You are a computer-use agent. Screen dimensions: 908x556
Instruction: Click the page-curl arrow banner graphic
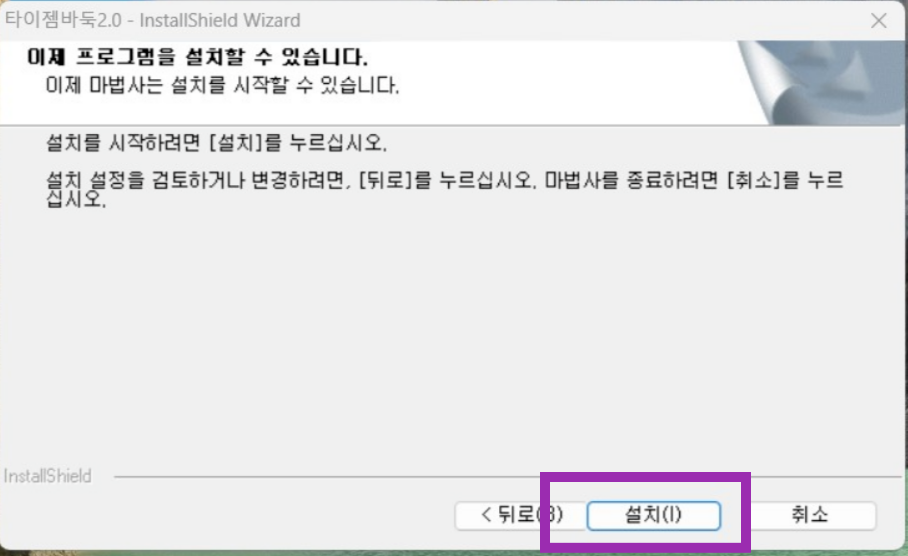821,82
